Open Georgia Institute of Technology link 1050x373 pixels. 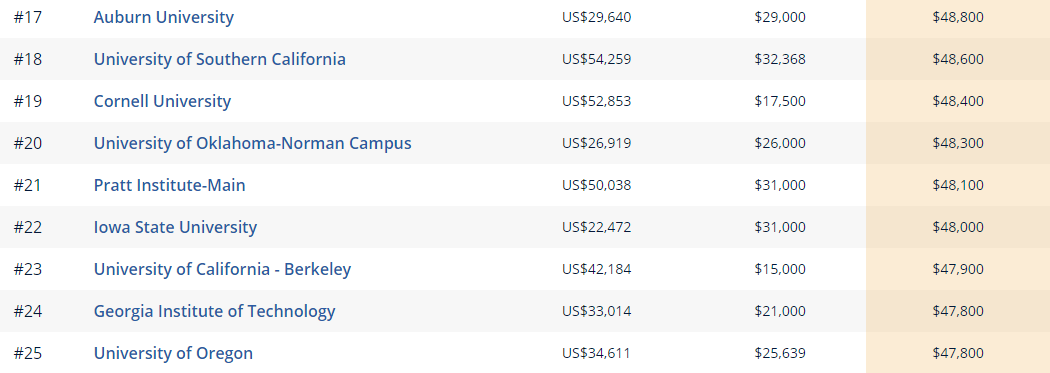(x=214, y=311)
